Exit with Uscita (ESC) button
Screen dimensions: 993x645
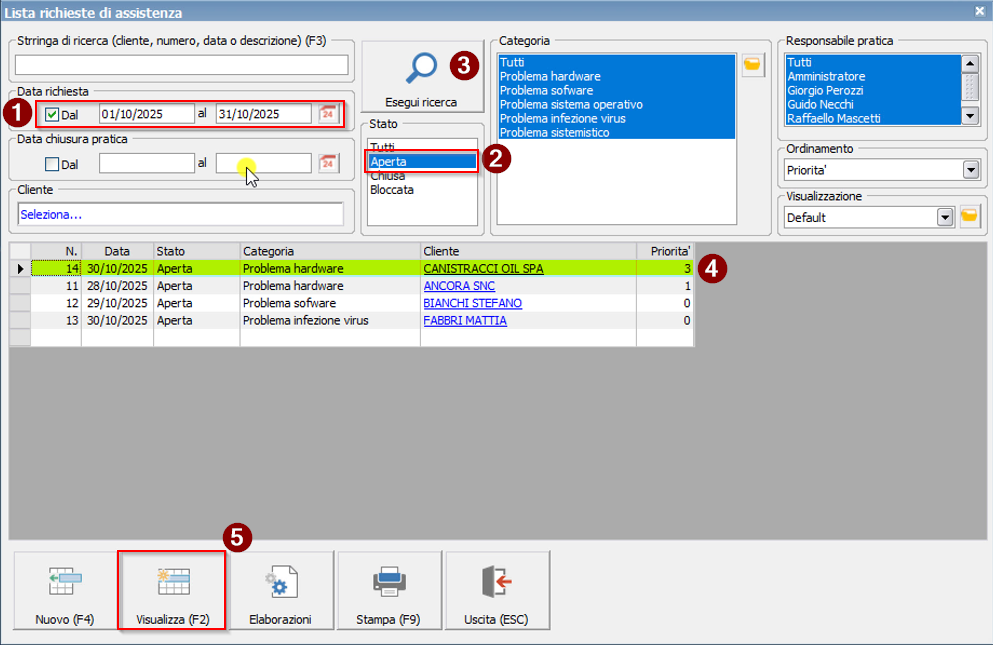496,591
